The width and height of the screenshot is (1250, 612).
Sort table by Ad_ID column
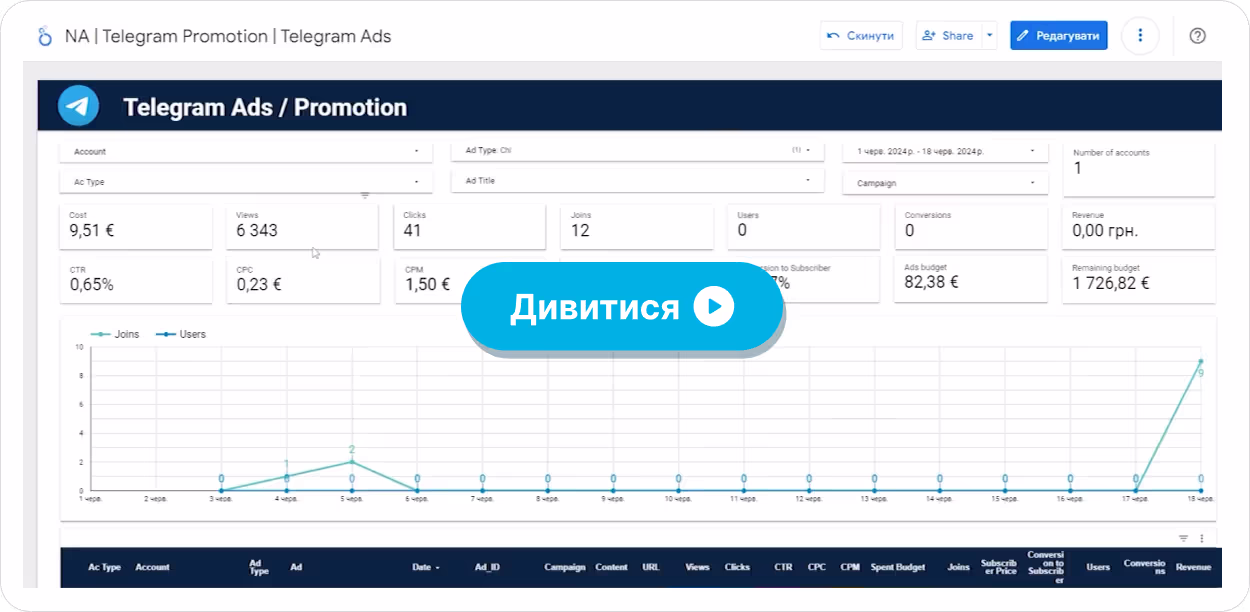point(487,567)
